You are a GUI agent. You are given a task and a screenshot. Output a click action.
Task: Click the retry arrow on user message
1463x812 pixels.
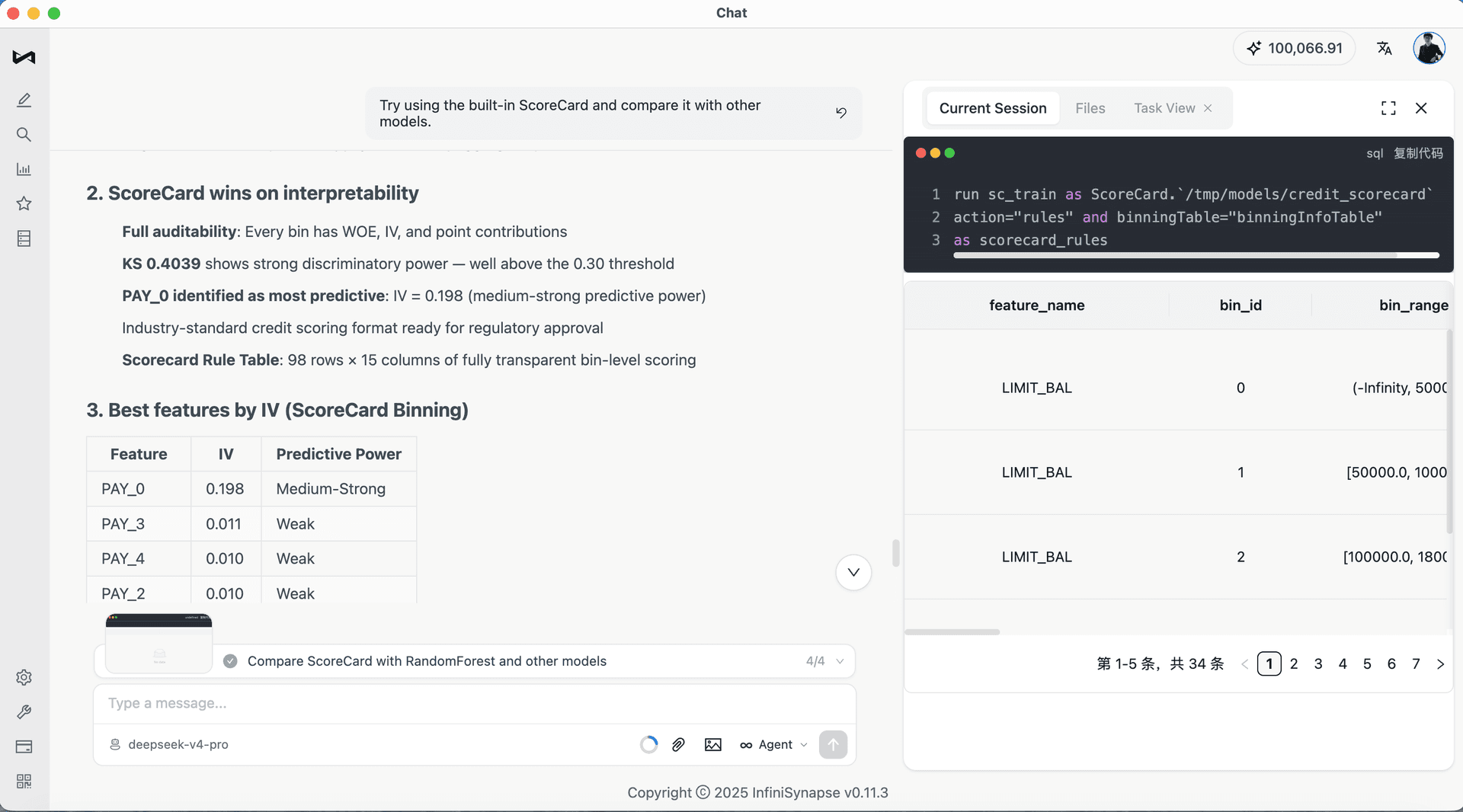pos(841,113)
